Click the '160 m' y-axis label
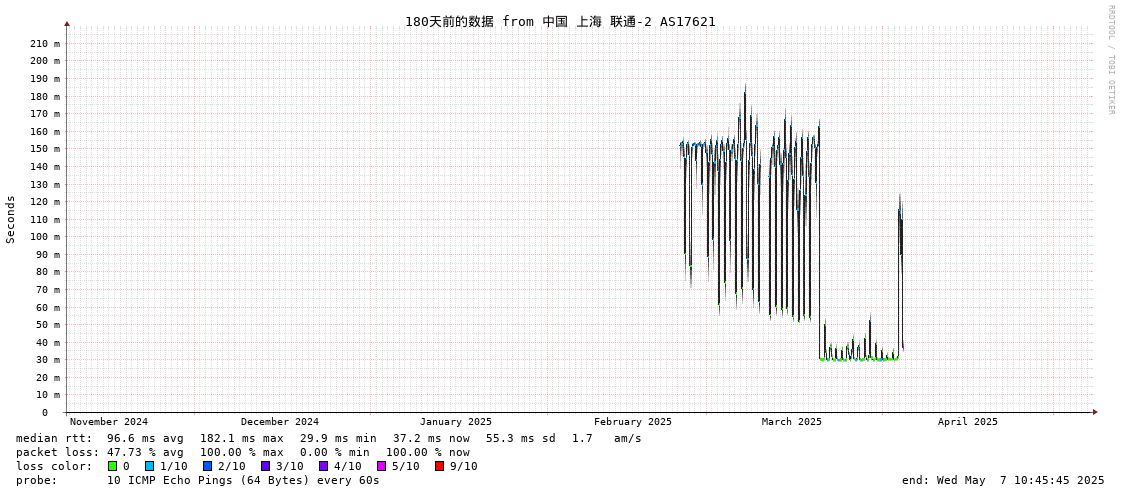Screen dimensions: 1121x494 click(x=45, y=132)
